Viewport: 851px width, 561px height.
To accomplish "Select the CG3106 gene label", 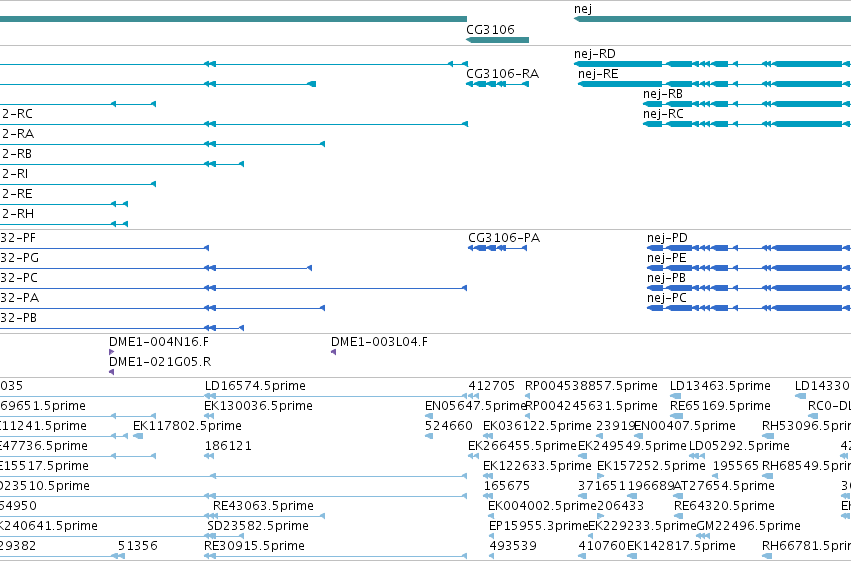I will pyautogui.click(x=490, y=29).
